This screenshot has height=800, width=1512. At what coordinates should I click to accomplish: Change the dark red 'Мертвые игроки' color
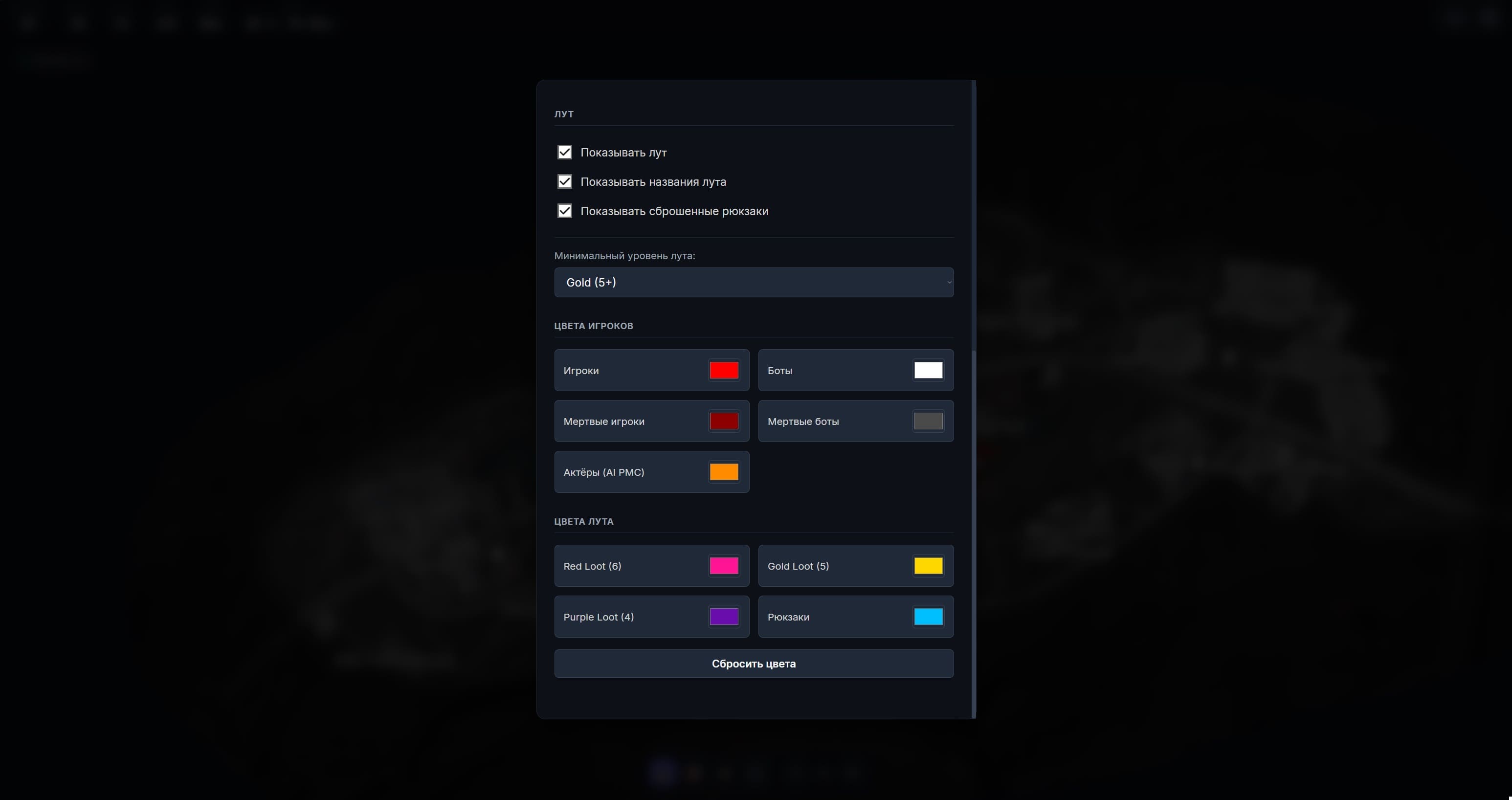pyautogui.click(x=724, y=422)
